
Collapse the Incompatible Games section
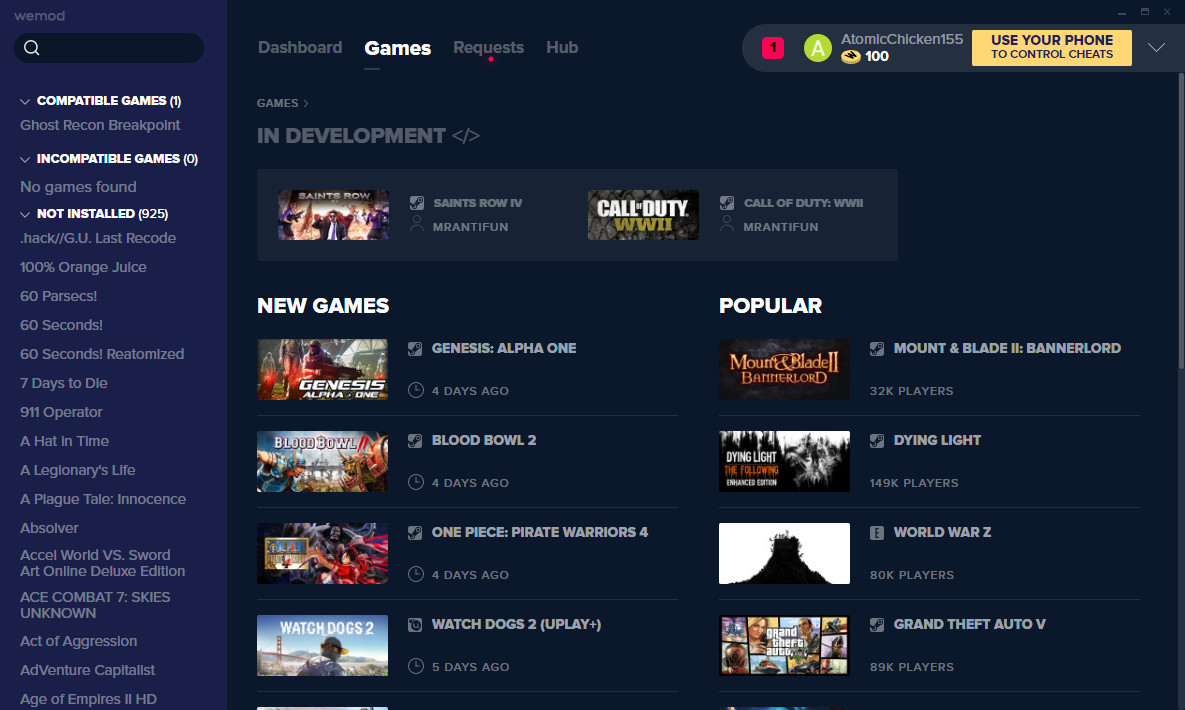click(x=25, y=160)
